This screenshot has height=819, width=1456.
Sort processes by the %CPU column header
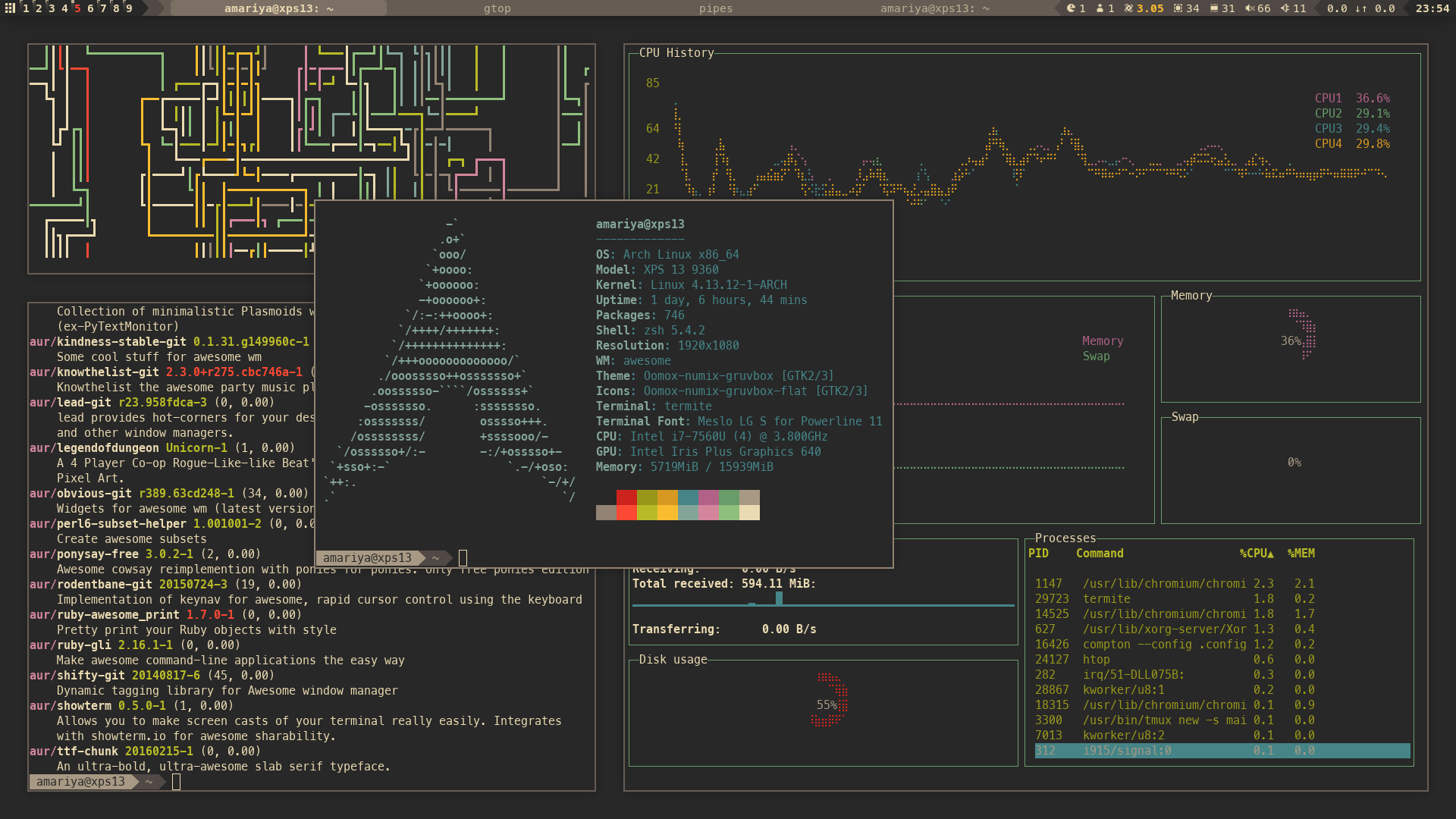(x=1256, y=554)
